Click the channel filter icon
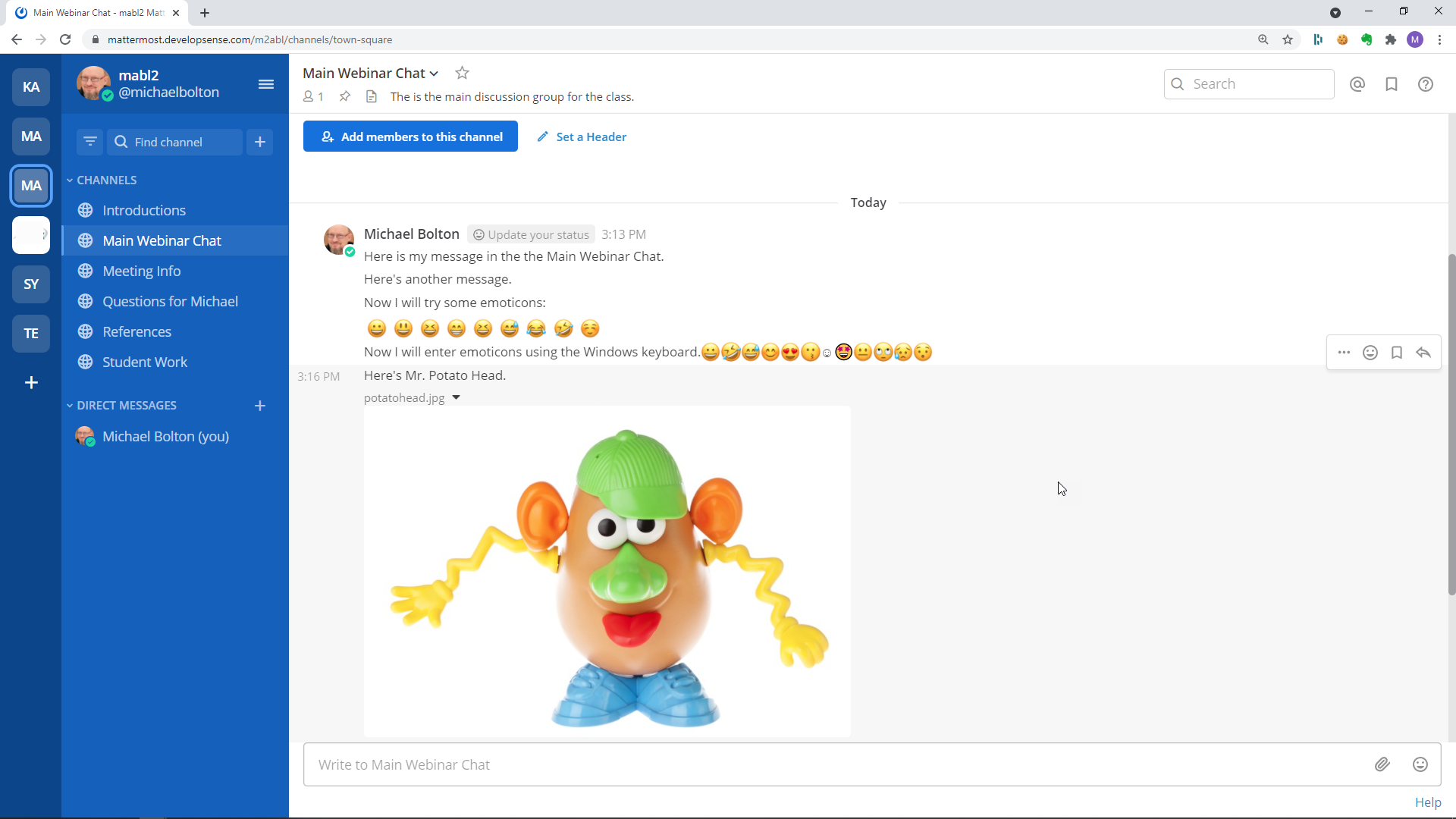 tap(89, 142)
